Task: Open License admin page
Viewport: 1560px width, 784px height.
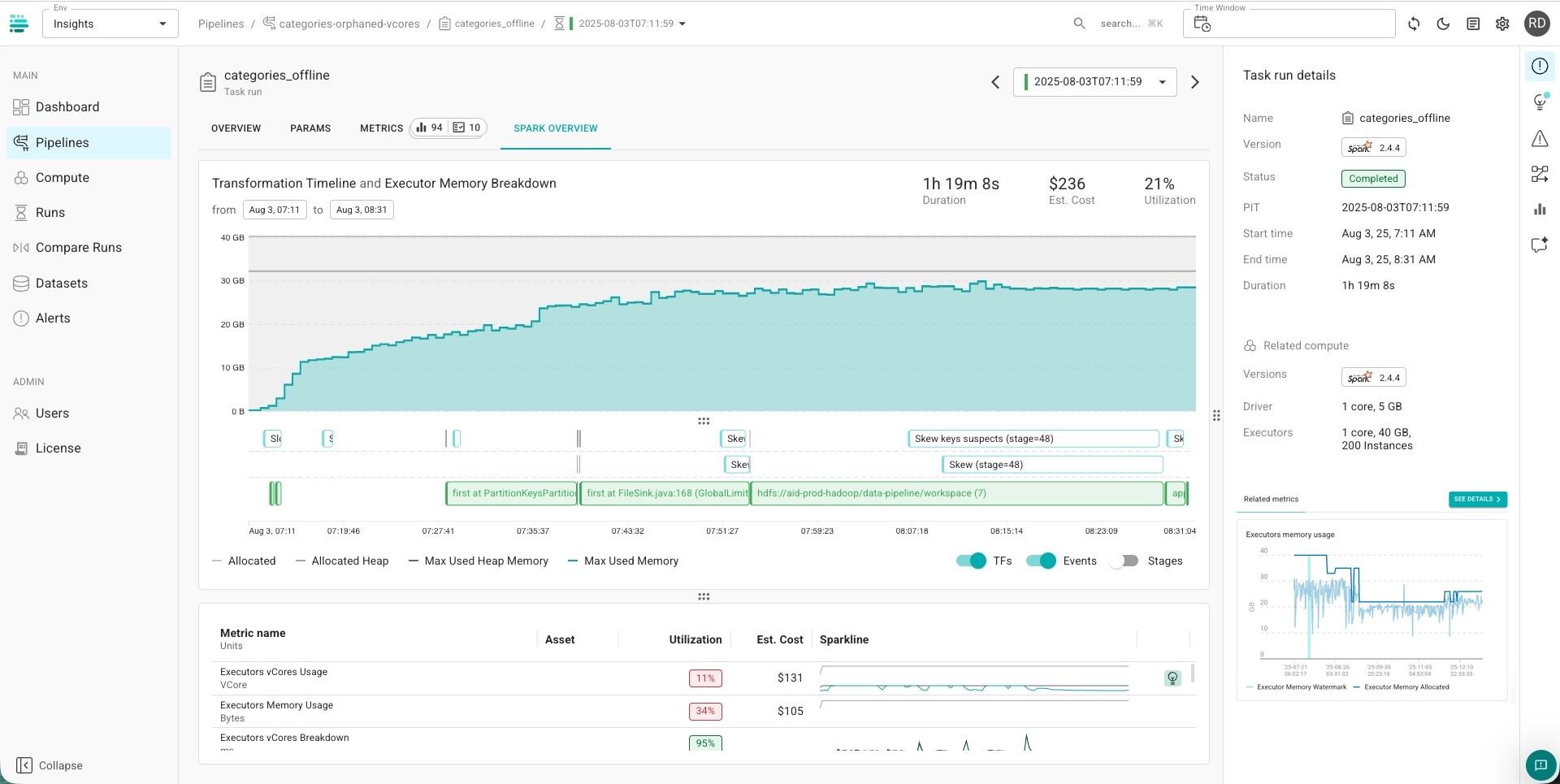Action: coord(89,448)
